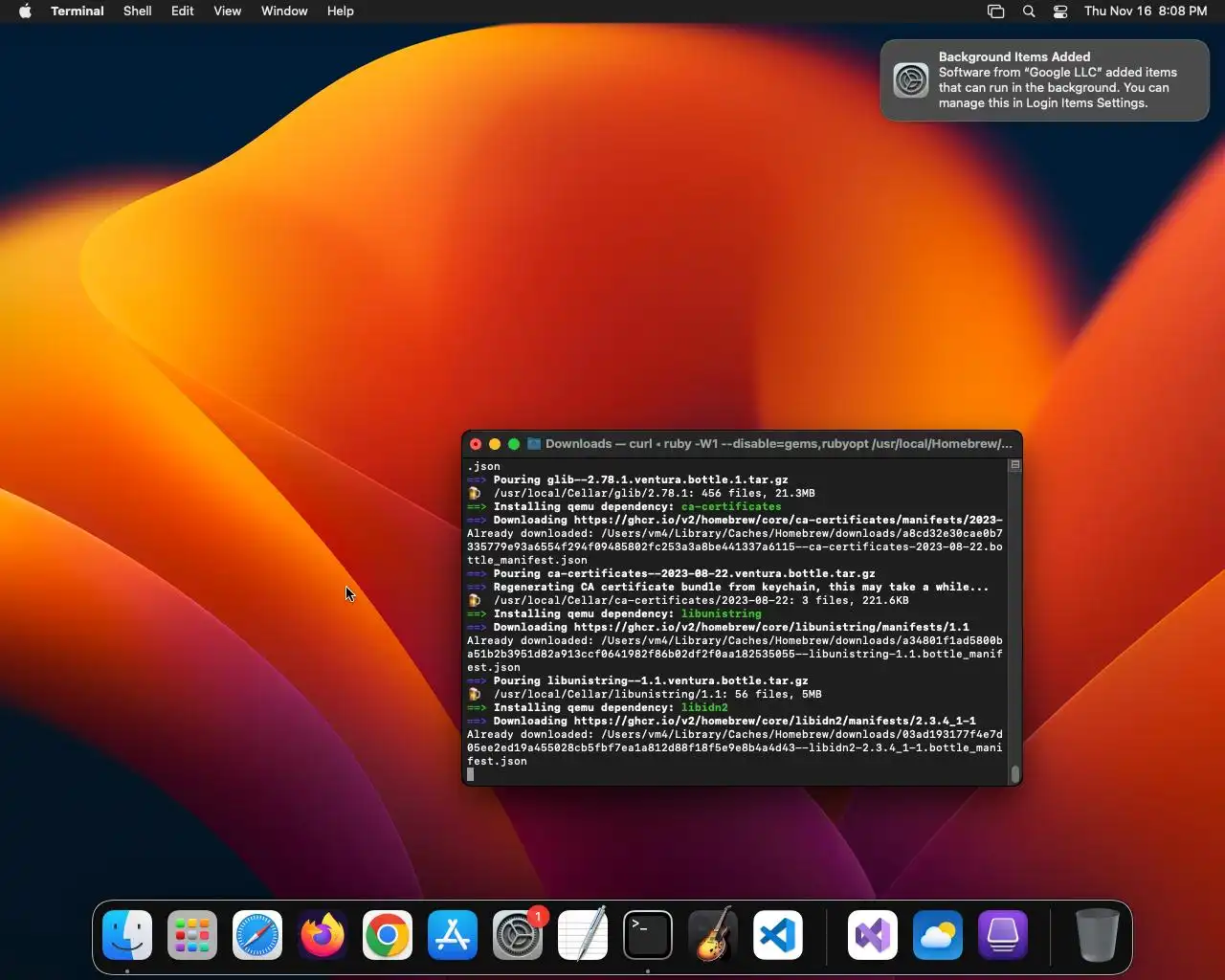Click the Terminal window title text

[778, 444]
